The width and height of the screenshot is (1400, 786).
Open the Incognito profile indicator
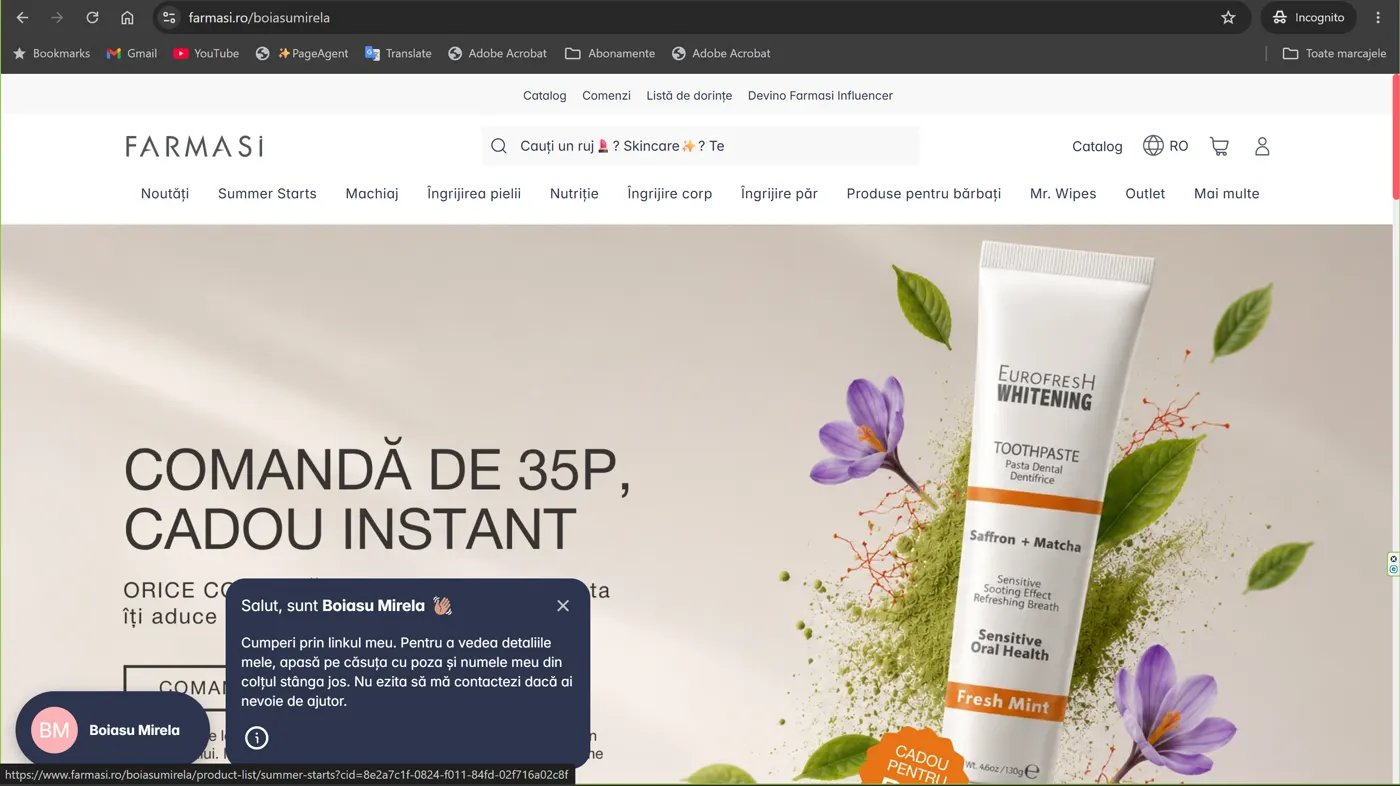(x=1308, y=18)
